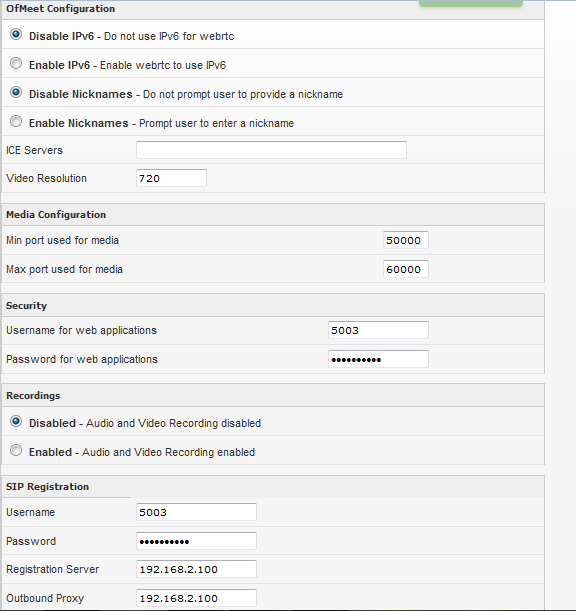Click the Outbound Proxy address field
Screen dimensions: 576x611
click(196, 598)
